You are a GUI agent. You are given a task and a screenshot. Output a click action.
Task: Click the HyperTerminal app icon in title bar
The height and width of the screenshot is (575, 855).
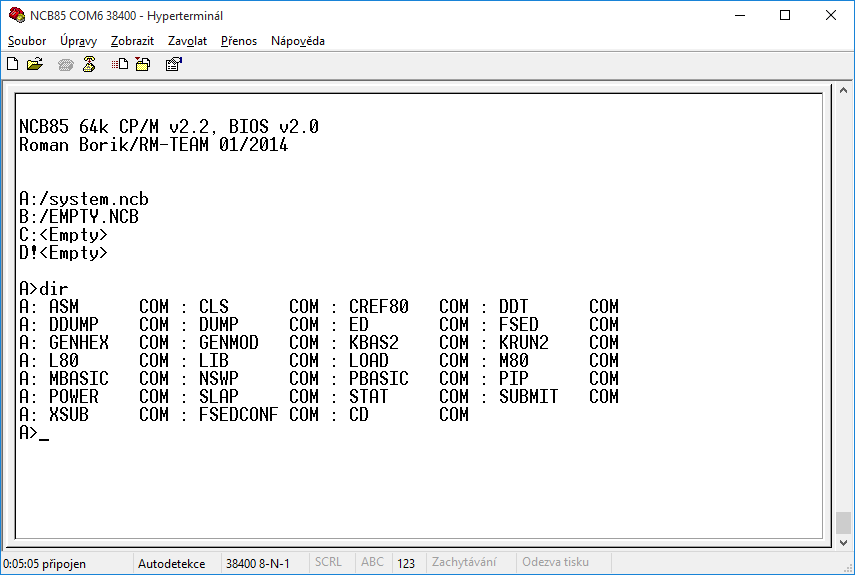click(15, 15)
